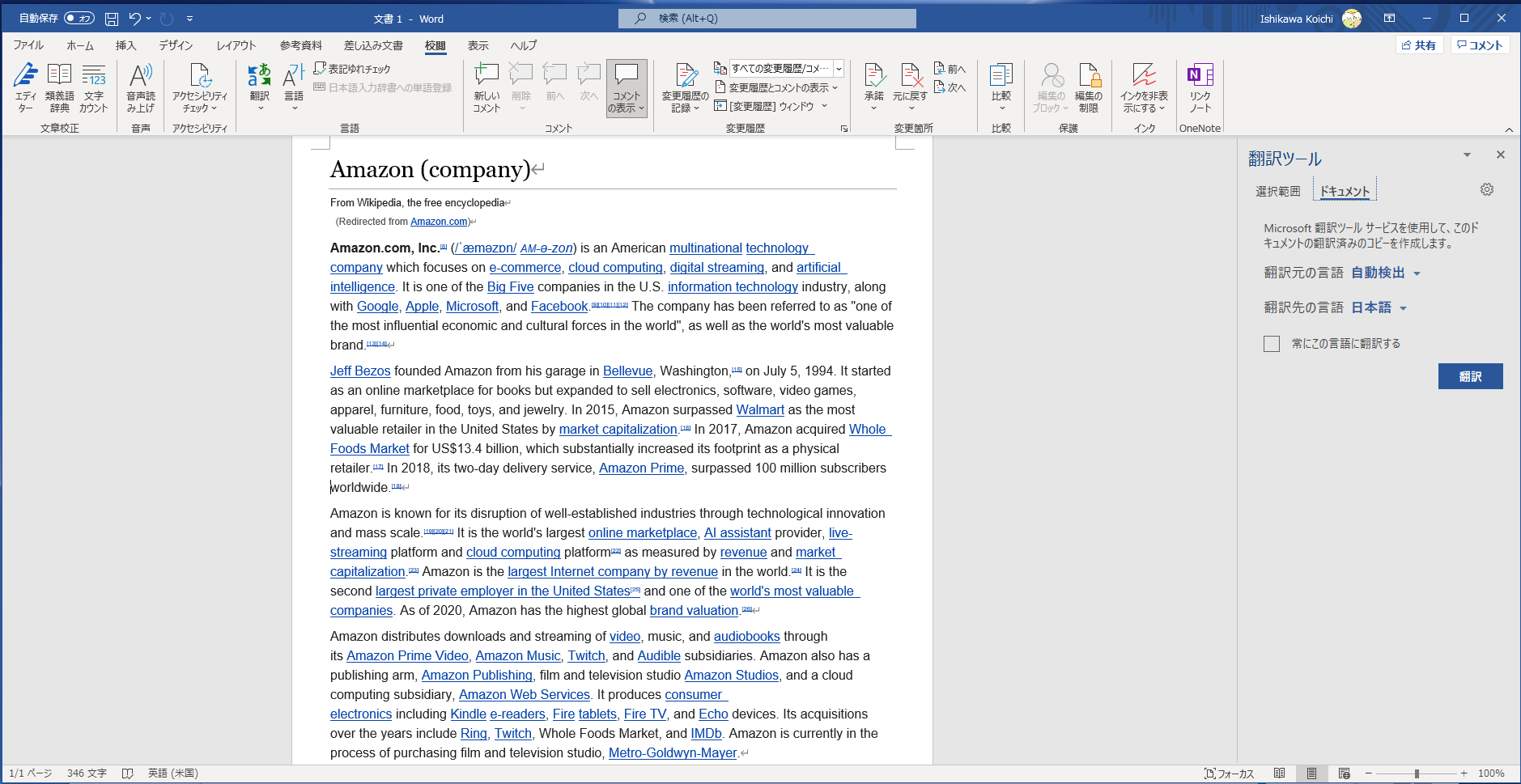The height and width of the screenshot is (784, 1521).
Task: Open the Editor (エディター) proofing tool
Action: [x=25, y=87]
